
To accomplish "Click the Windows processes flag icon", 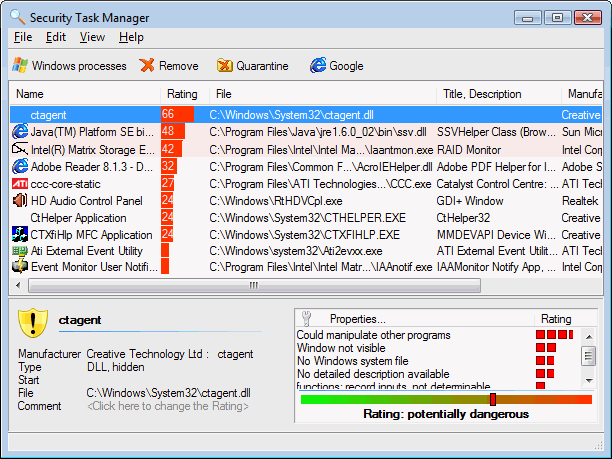I will tap(19, 66).
